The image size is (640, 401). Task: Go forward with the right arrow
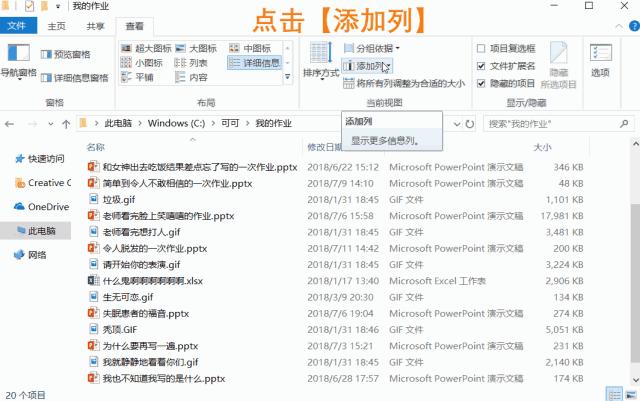[32, 124]
